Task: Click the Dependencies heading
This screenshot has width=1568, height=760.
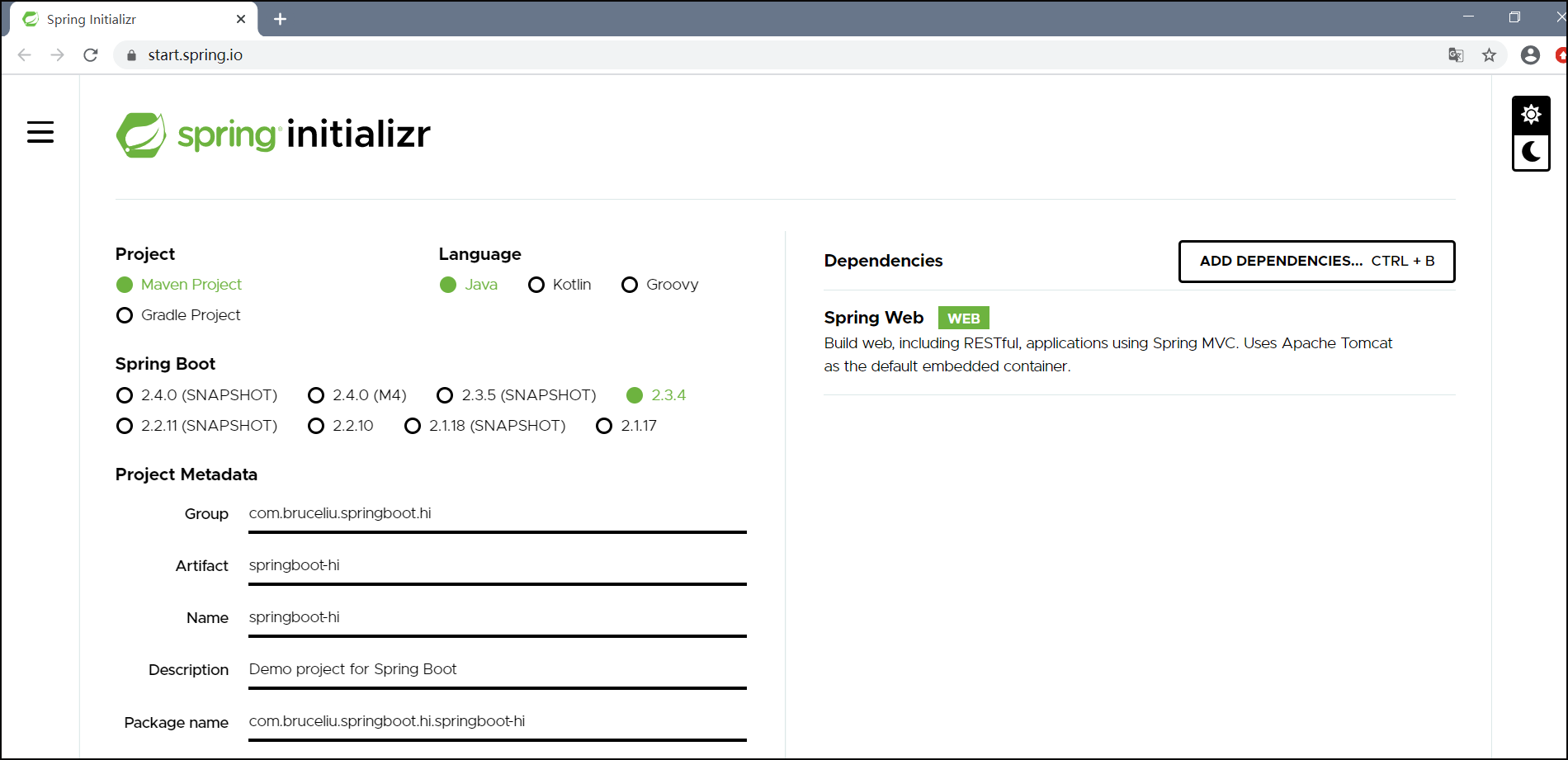Action: [x=883, y=261]
